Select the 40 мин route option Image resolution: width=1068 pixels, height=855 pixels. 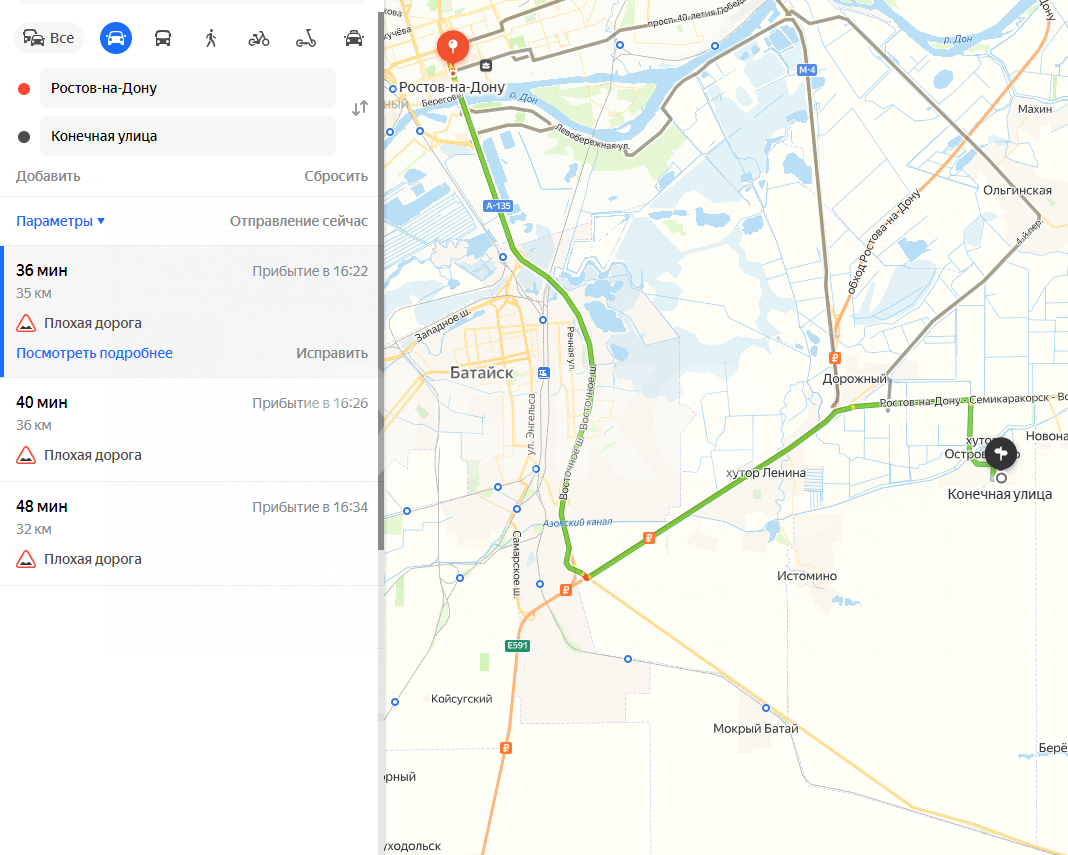click(x=191, y=429)
